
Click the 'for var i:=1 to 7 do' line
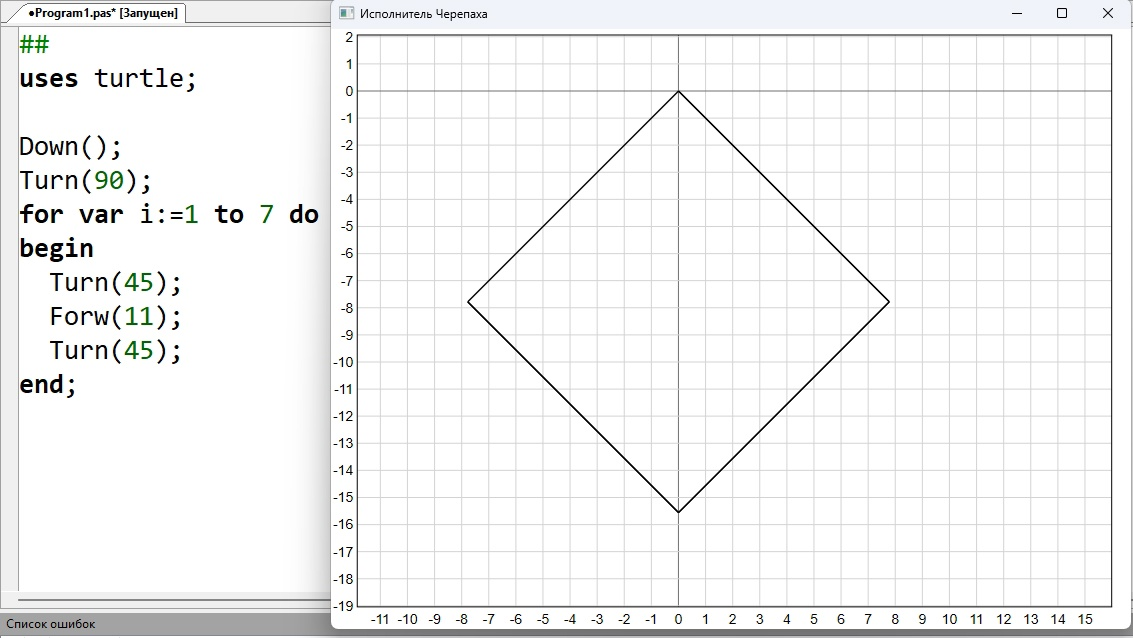pos(169,215)
